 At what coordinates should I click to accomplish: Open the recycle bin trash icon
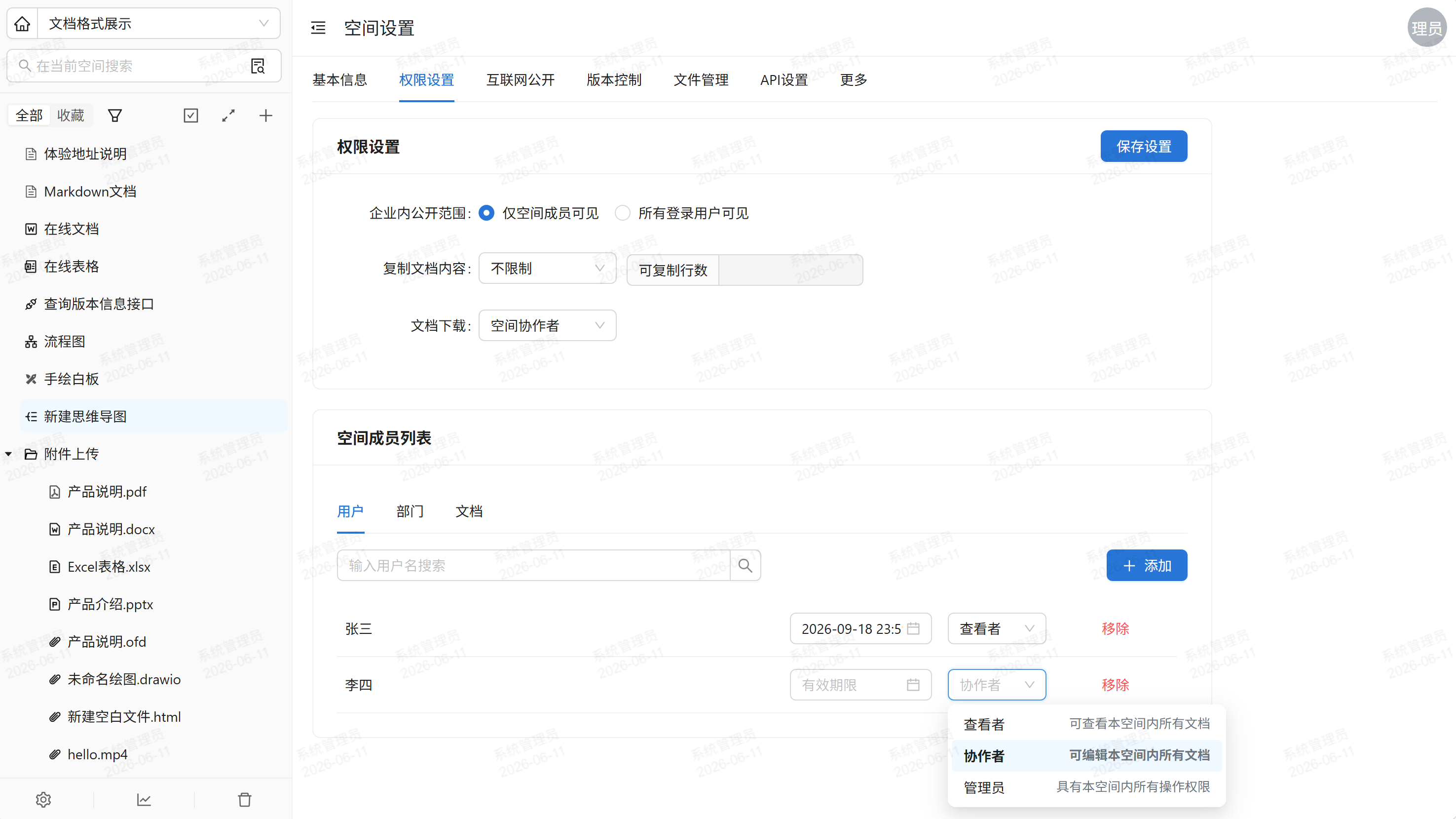245,799
